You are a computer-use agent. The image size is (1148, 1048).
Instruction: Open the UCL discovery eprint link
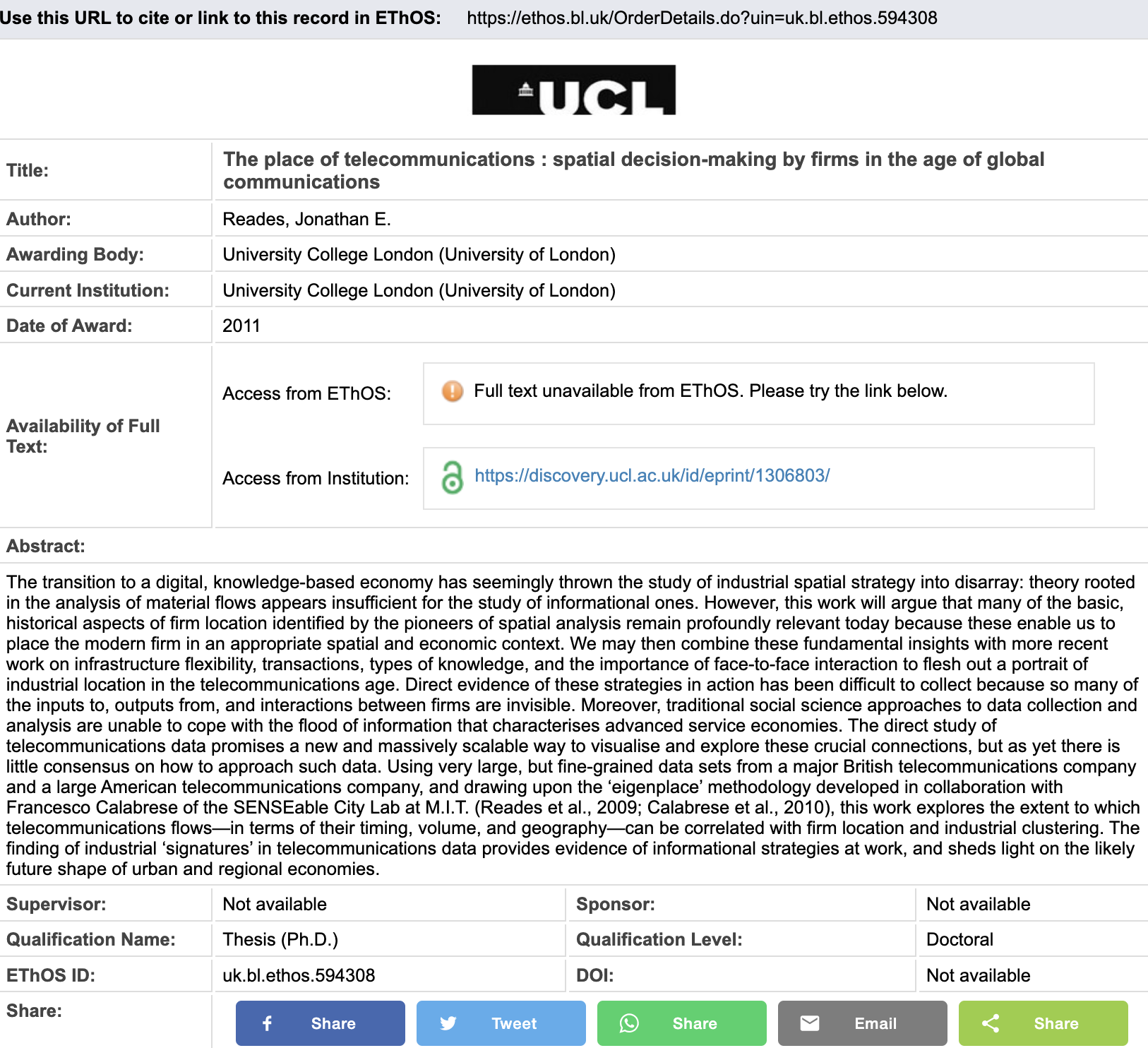coord(652,476)
